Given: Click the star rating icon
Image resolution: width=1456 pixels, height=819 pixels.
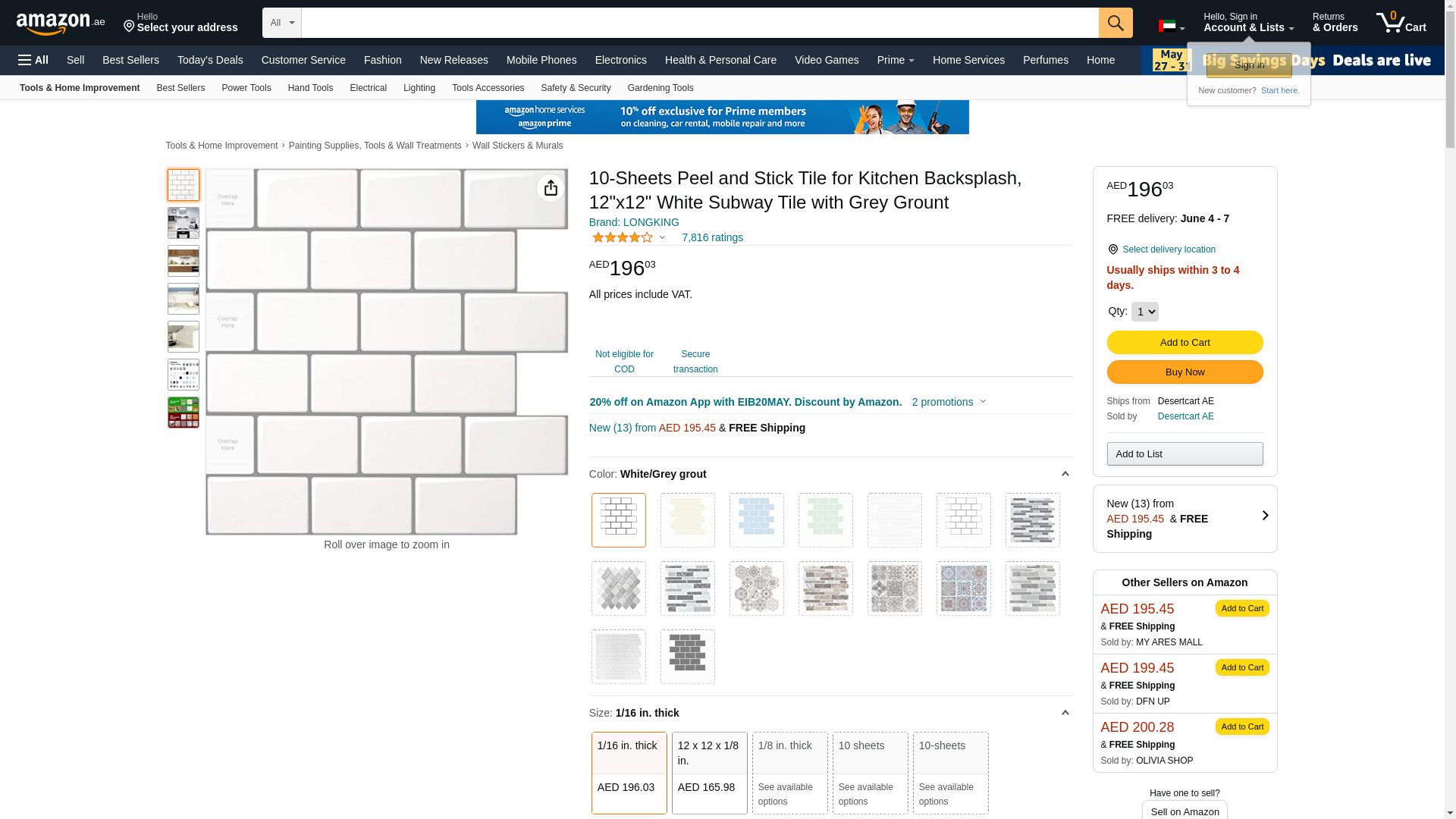Looking at the screenshot, I should point(622,238).
